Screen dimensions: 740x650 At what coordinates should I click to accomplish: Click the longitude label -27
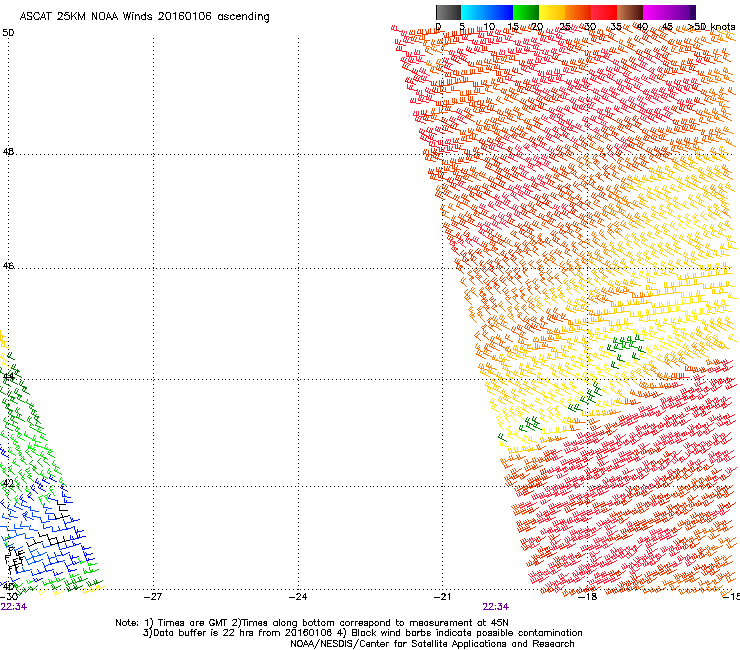(x=153, y=597)
